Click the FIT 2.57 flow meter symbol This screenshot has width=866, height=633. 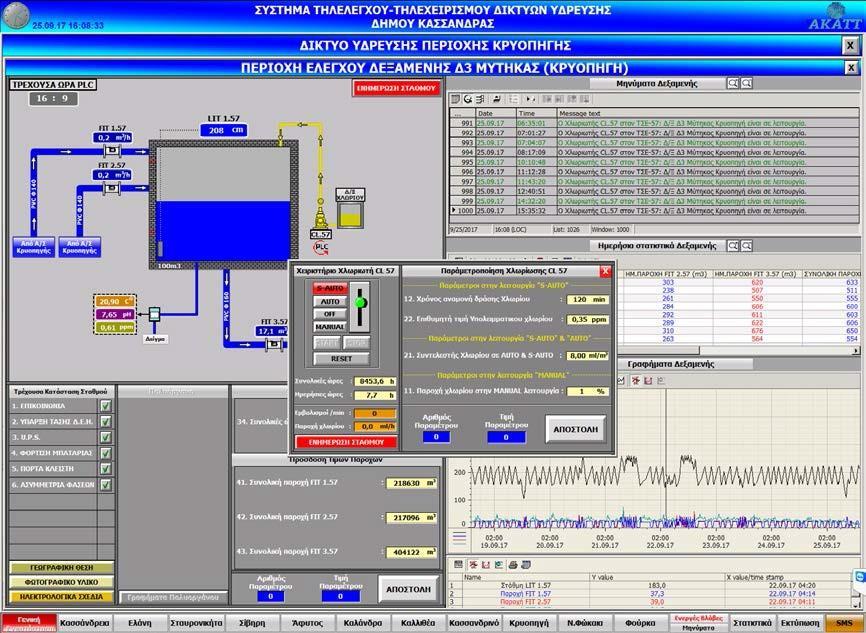[x=112, y=188]
